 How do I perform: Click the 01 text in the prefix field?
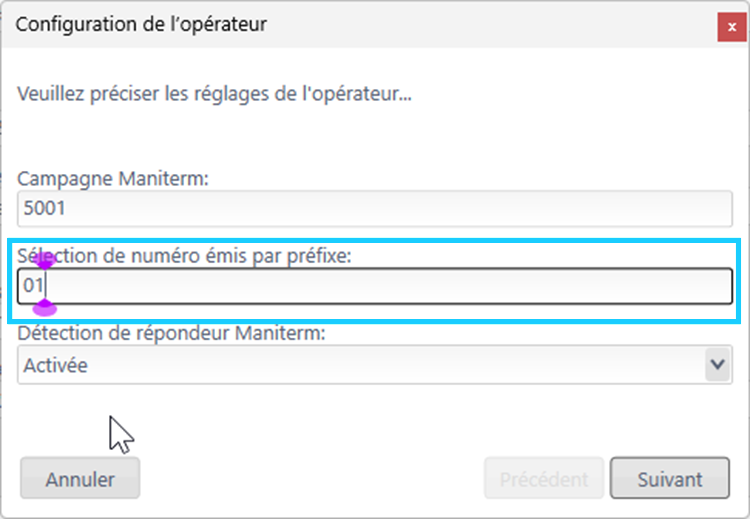tap(33, 286)
